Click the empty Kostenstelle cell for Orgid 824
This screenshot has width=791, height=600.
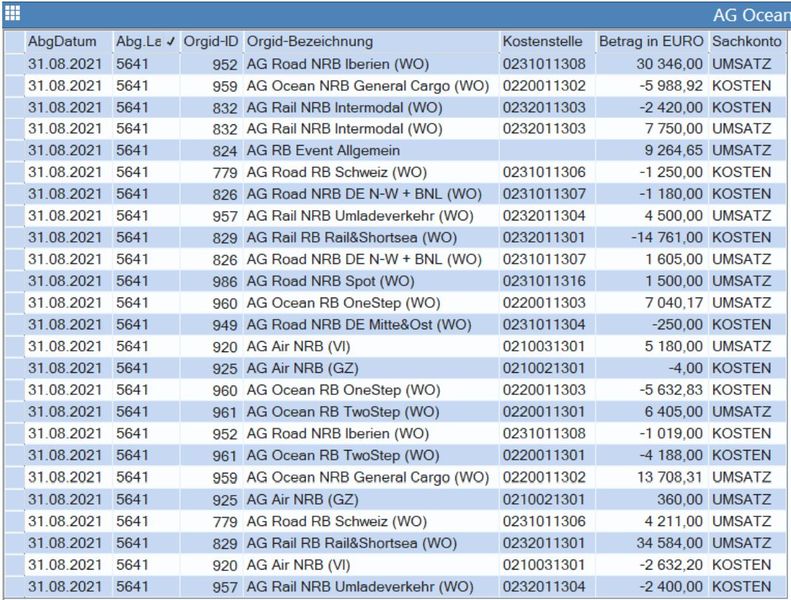pyautogui.click(x=547, y=150)
